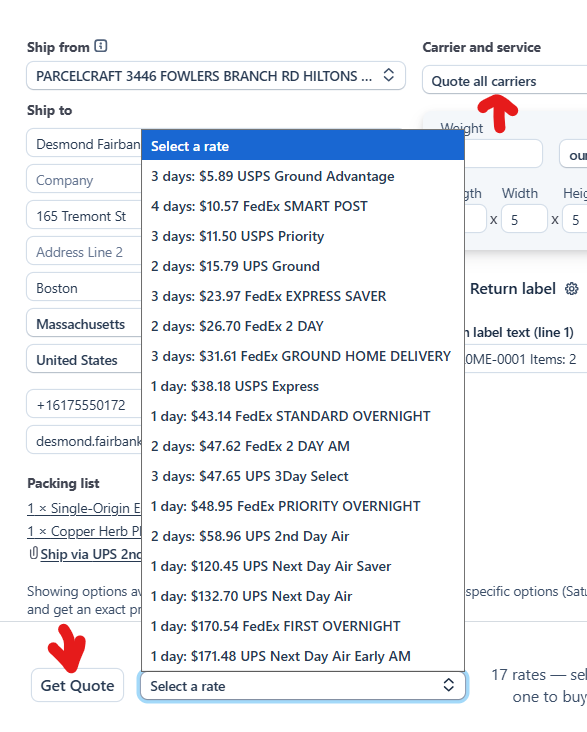Choose $47.62 FedEx 2 DAY AM

coord(303,446)
